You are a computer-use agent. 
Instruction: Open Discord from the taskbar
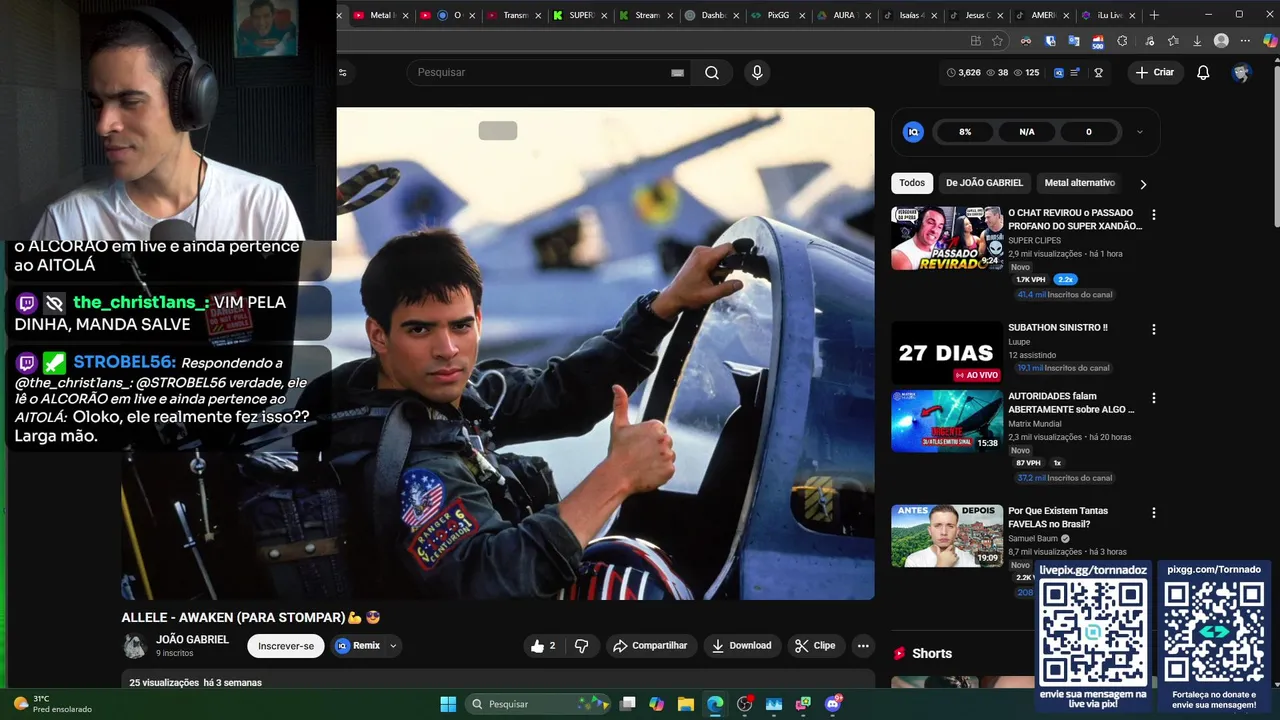click(x=833, y=704)
